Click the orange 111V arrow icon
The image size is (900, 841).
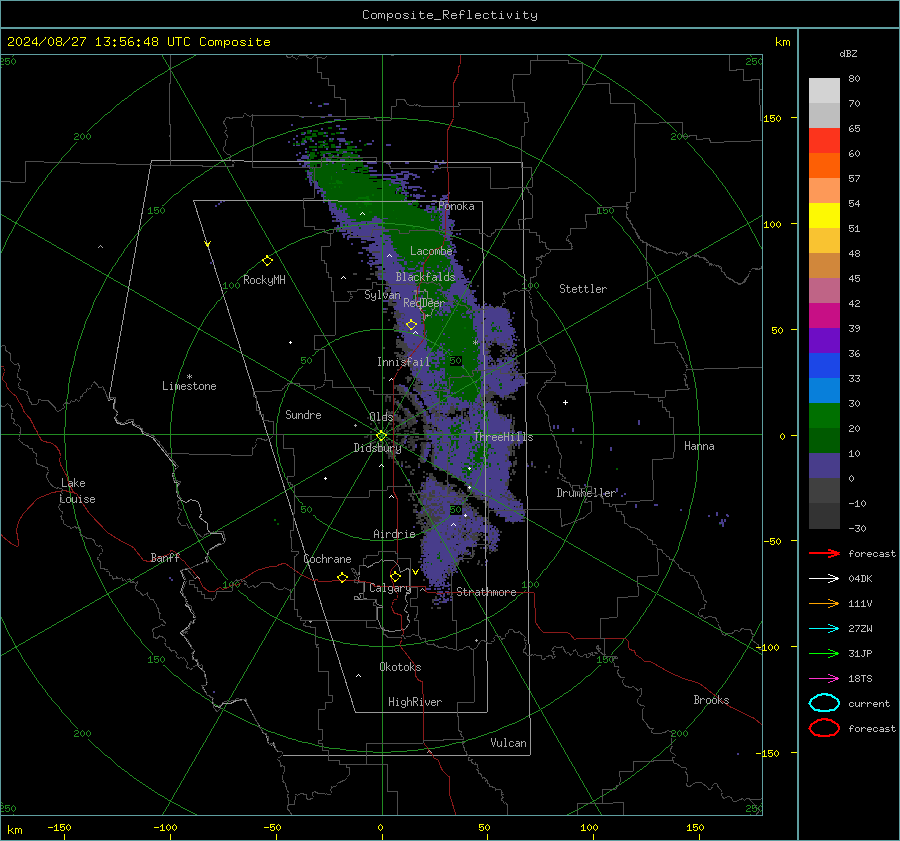point(824,603)
